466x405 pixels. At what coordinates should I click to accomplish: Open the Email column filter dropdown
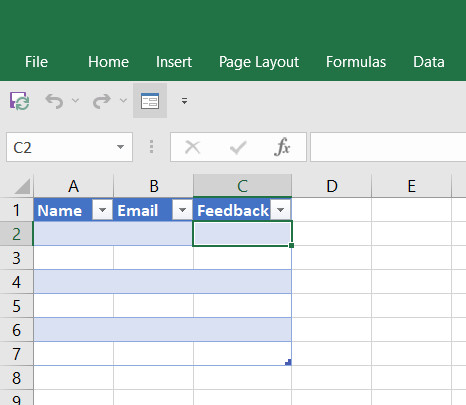(x=182, y=210)
